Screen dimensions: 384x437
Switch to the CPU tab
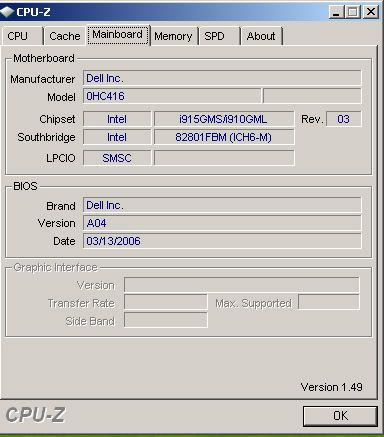[22, 36]
